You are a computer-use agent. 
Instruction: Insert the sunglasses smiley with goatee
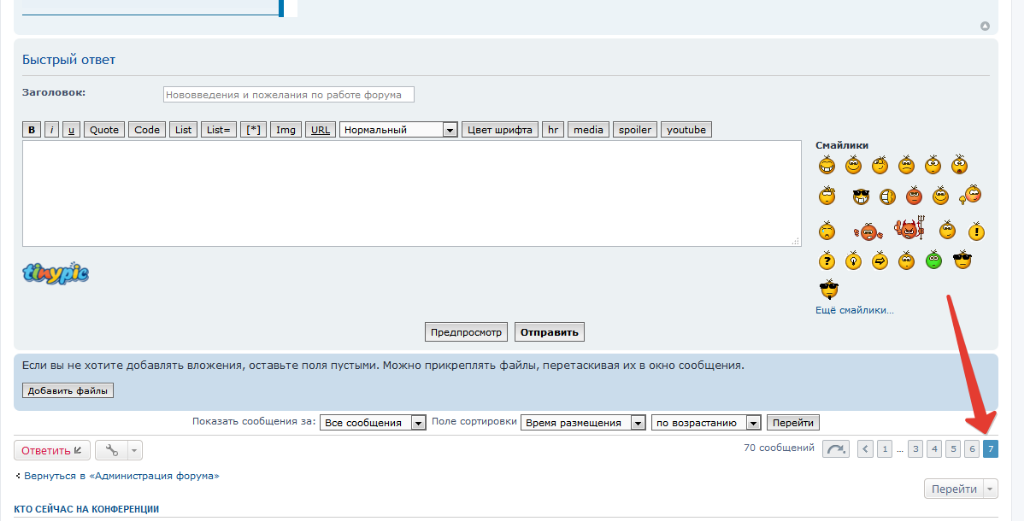pos(829,289)
